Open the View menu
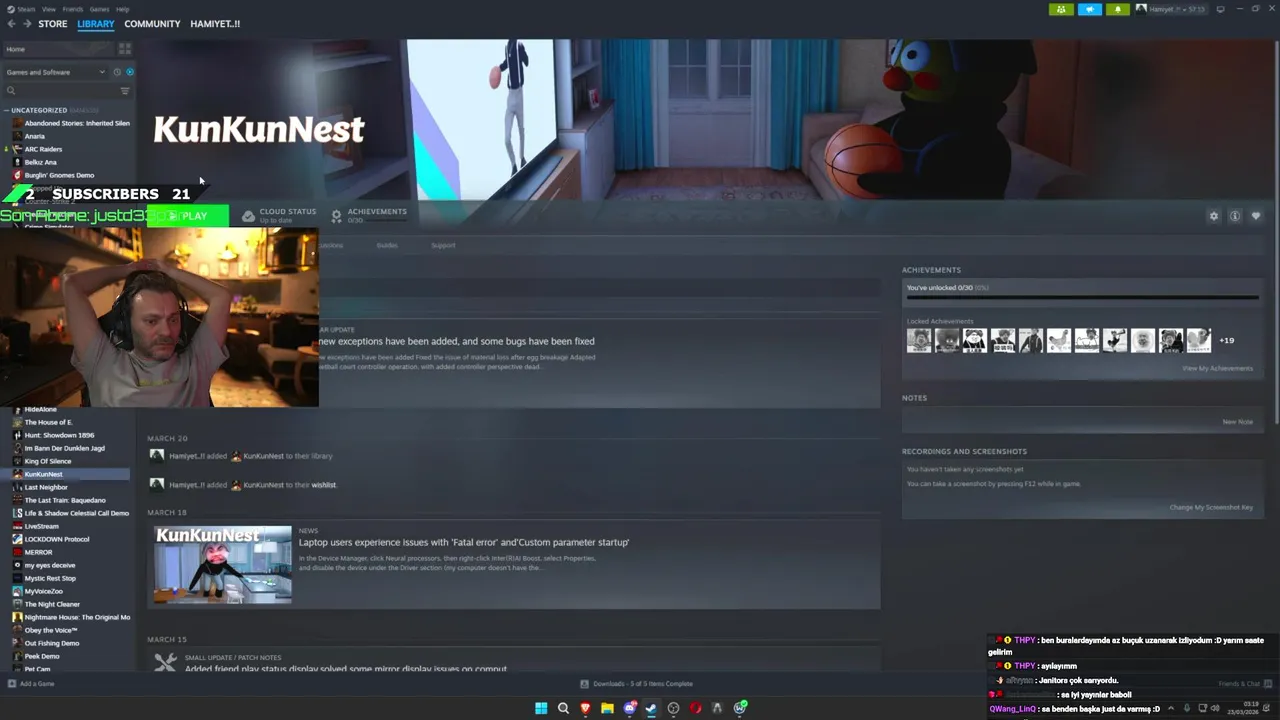The image size is (1280, 720). pos(49,9)
